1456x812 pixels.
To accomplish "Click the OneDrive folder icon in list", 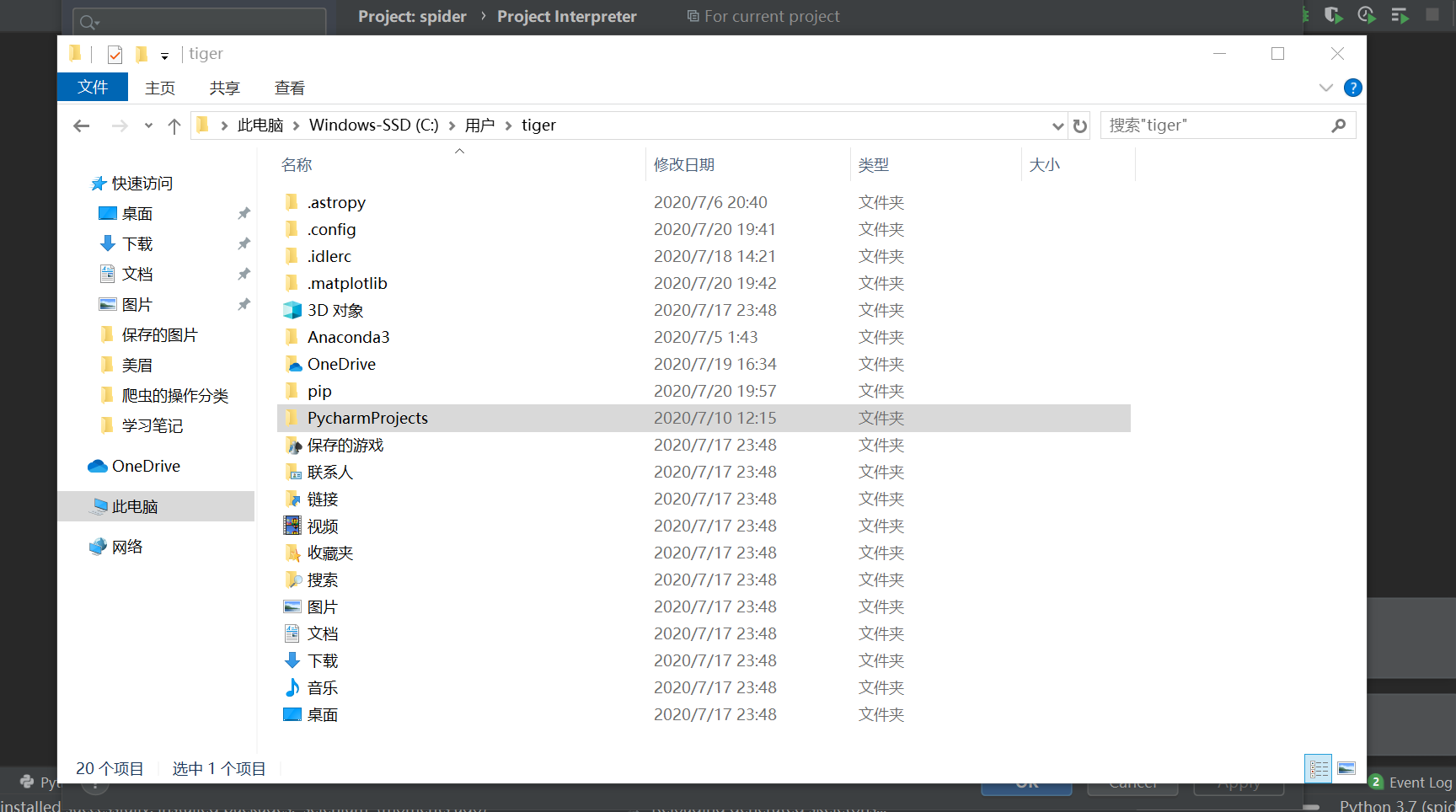I will tap(292, 364).
